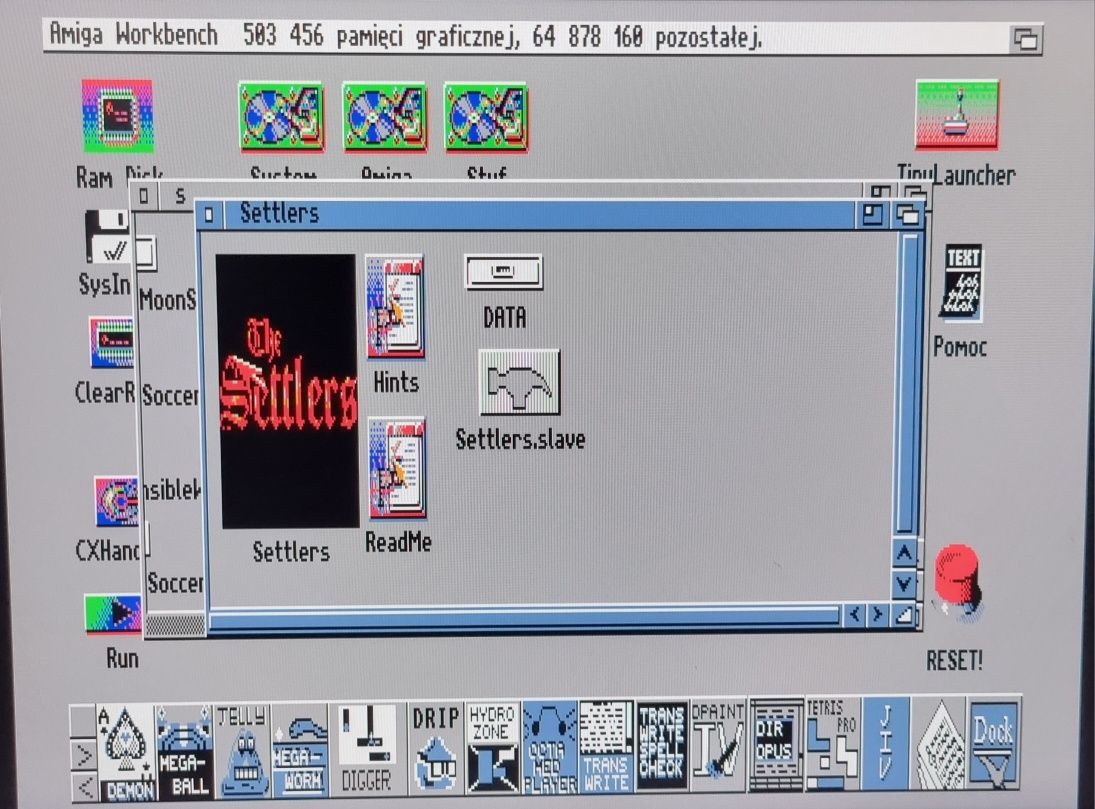Open the Hints document icon
This screenshot has width=1095, height=809.
tap(395, 307)
